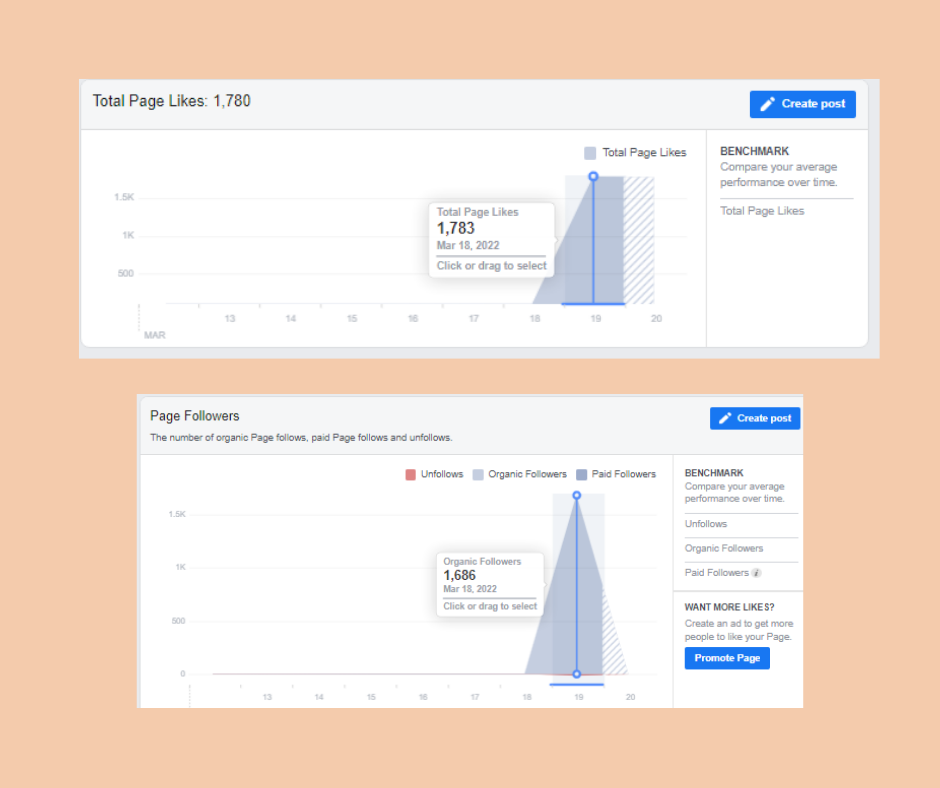
Task: Click the MAR month label on likes chart
Action: (x=155, y=335)
